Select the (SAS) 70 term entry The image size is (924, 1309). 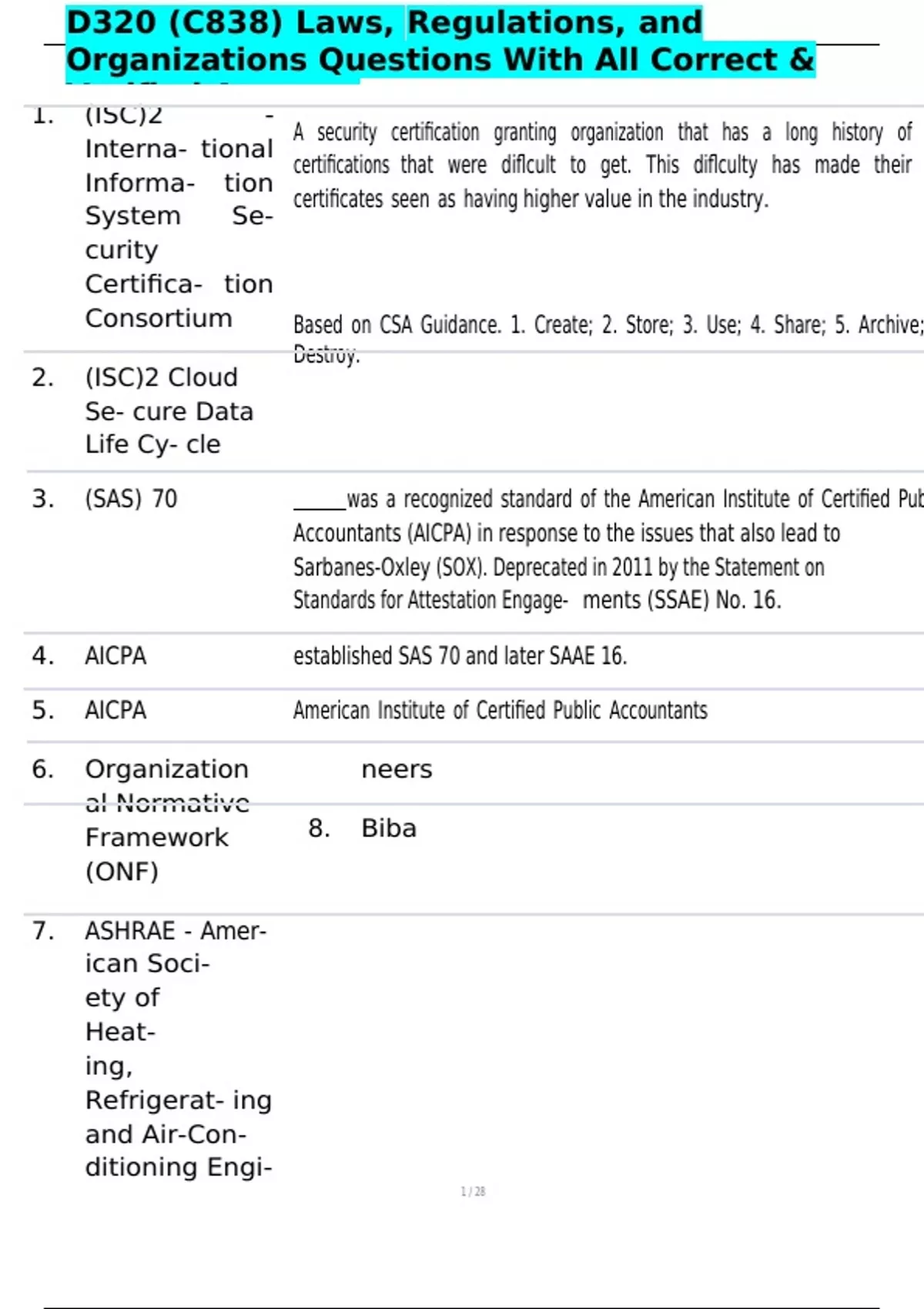(x=131, y=499)
